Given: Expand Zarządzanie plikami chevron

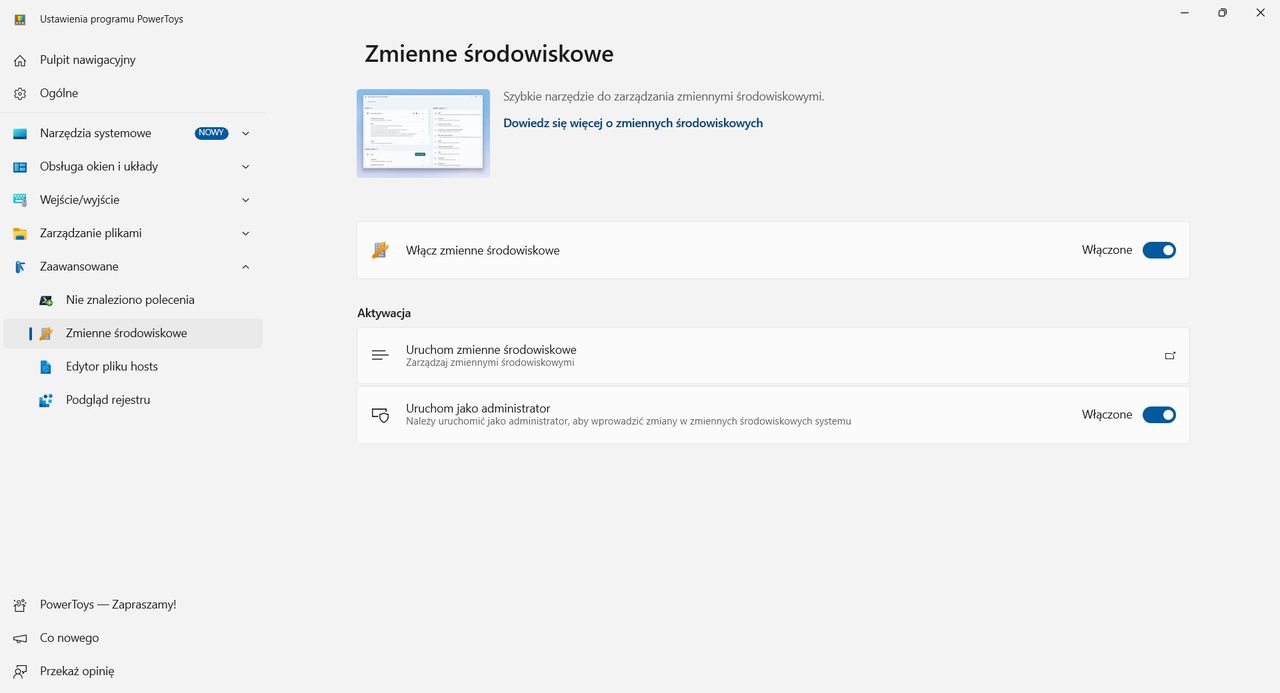Looking at the screenshot, I should point(246,233).
